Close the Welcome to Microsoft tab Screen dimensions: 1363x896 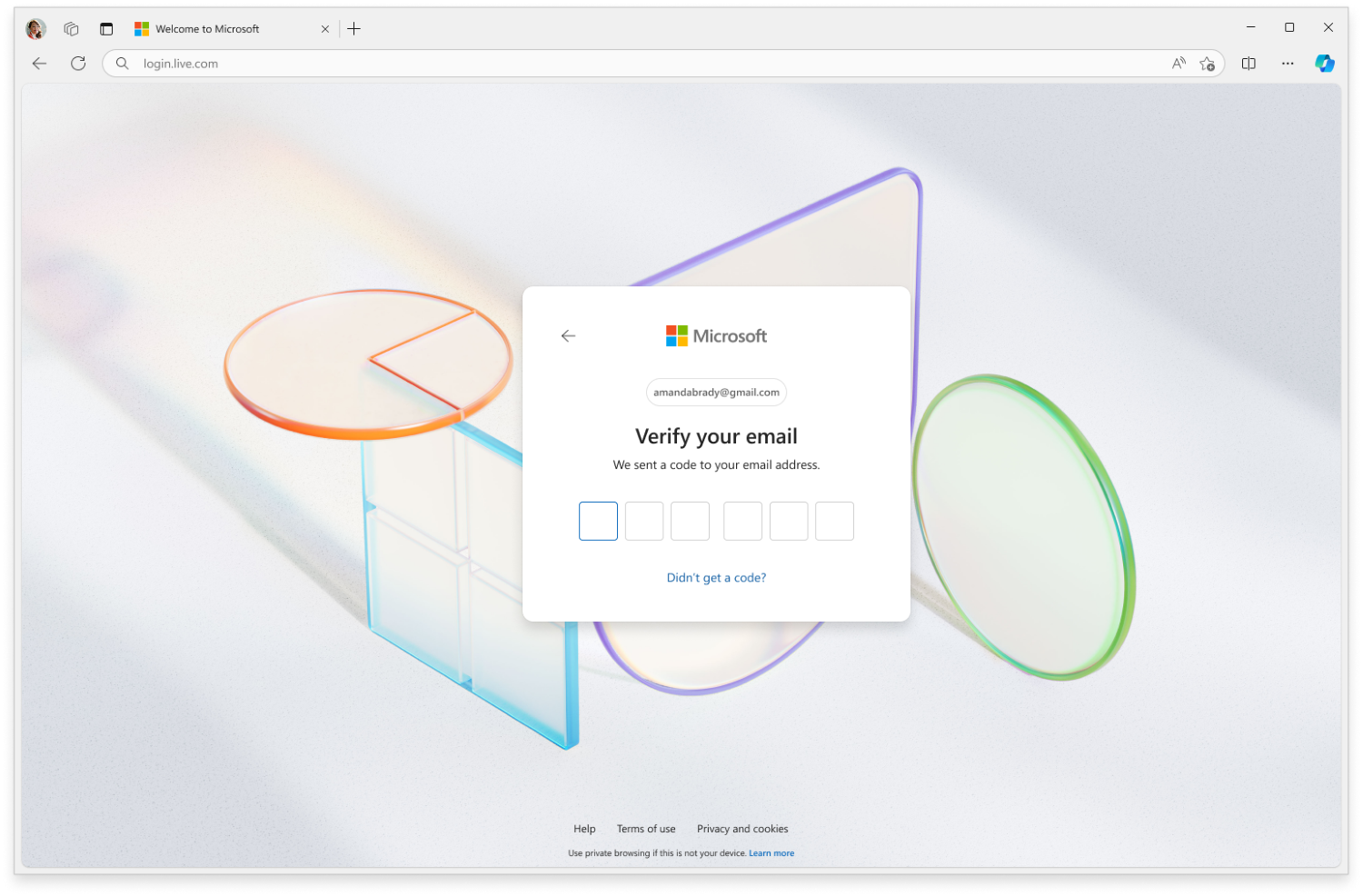coord(325,29)
